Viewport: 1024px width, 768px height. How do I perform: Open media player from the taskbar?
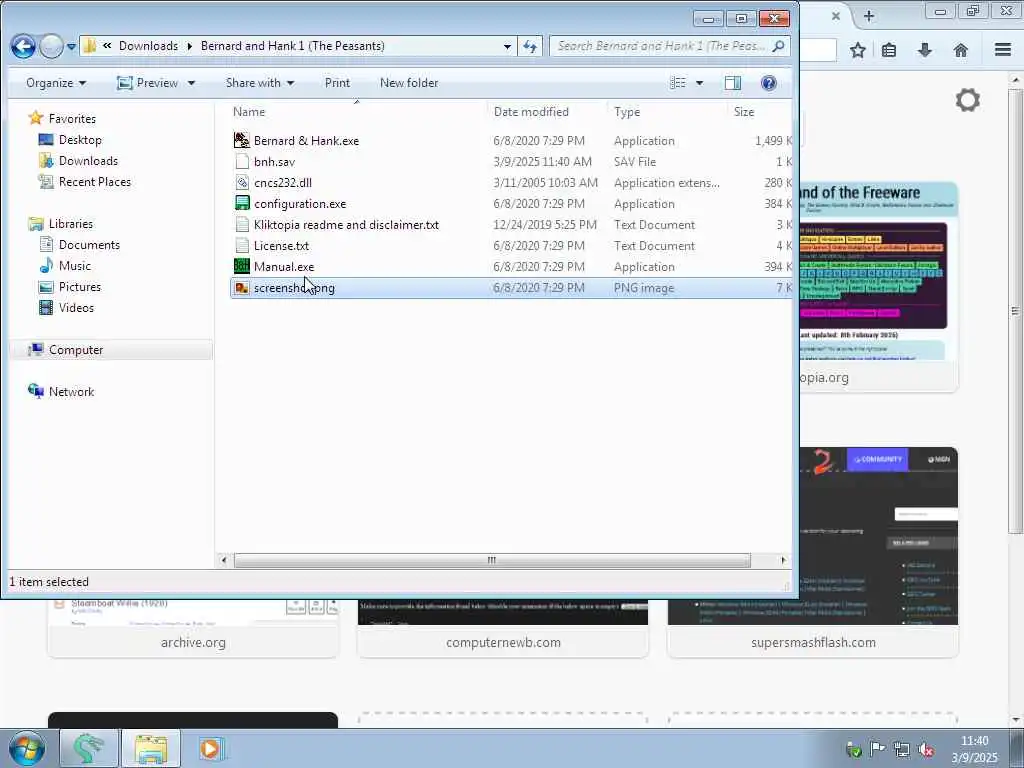point(210,748)
